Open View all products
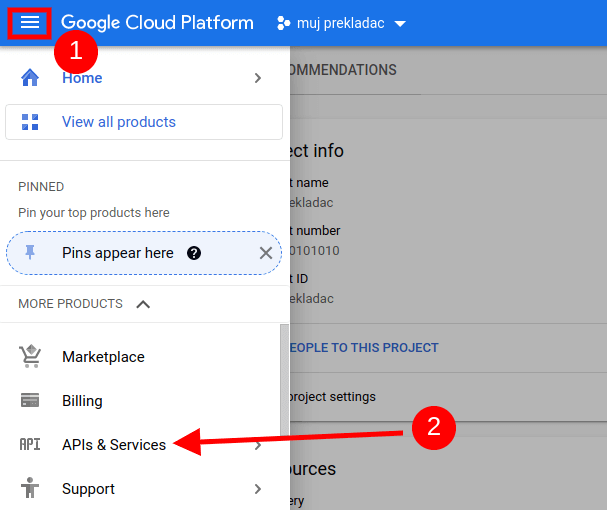 click(144, 122)
